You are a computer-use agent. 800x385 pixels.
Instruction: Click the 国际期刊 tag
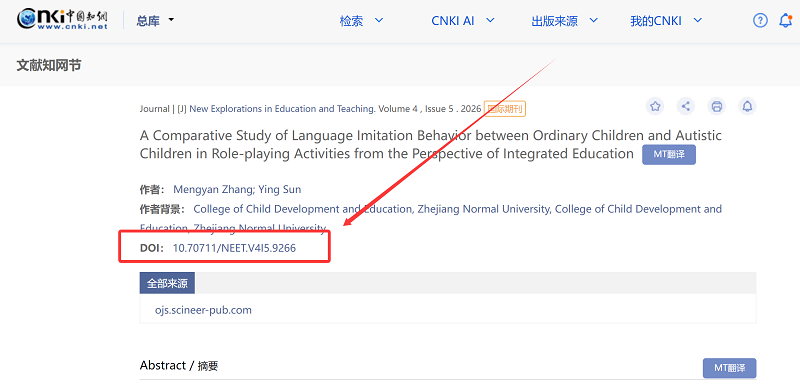pos(505,109)
